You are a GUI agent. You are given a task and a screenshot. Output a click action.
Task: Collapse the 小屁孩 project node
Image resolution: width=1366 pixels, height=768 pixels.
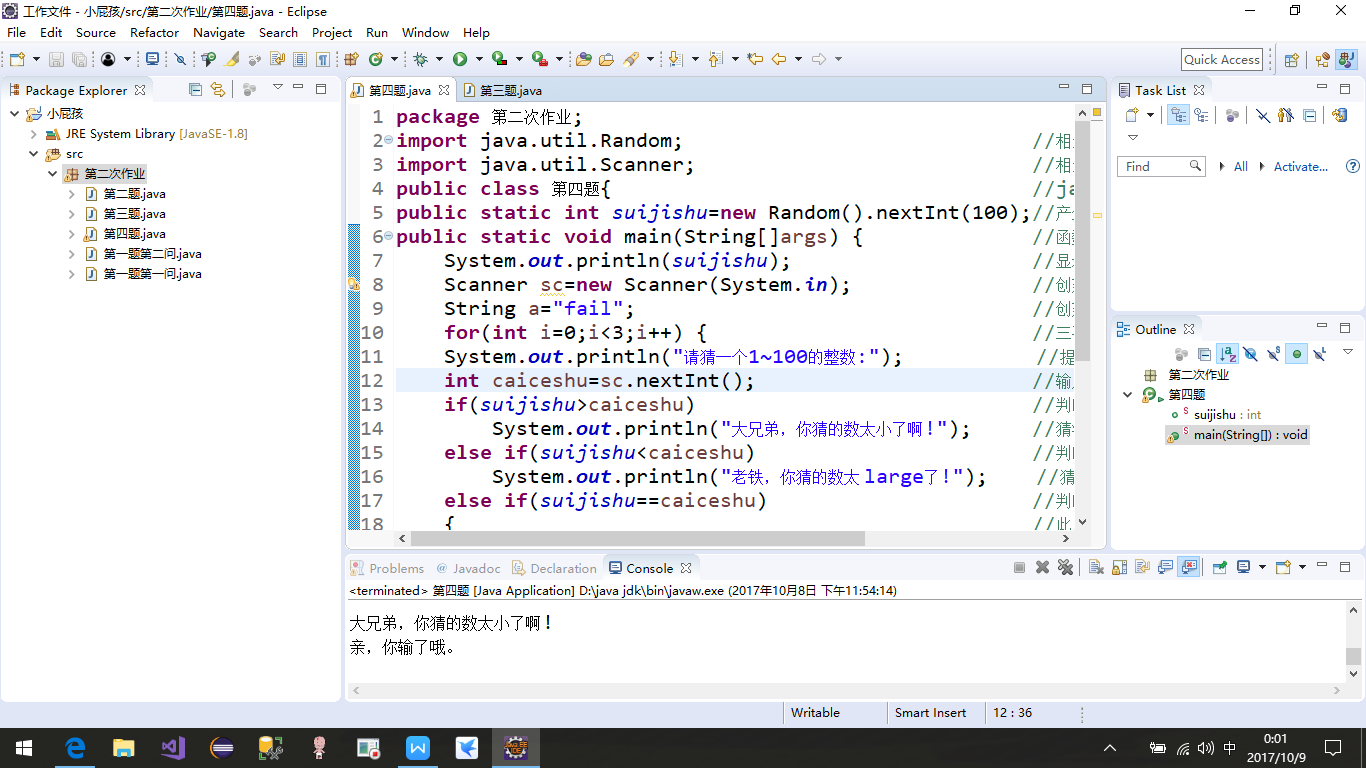point(14,114)
